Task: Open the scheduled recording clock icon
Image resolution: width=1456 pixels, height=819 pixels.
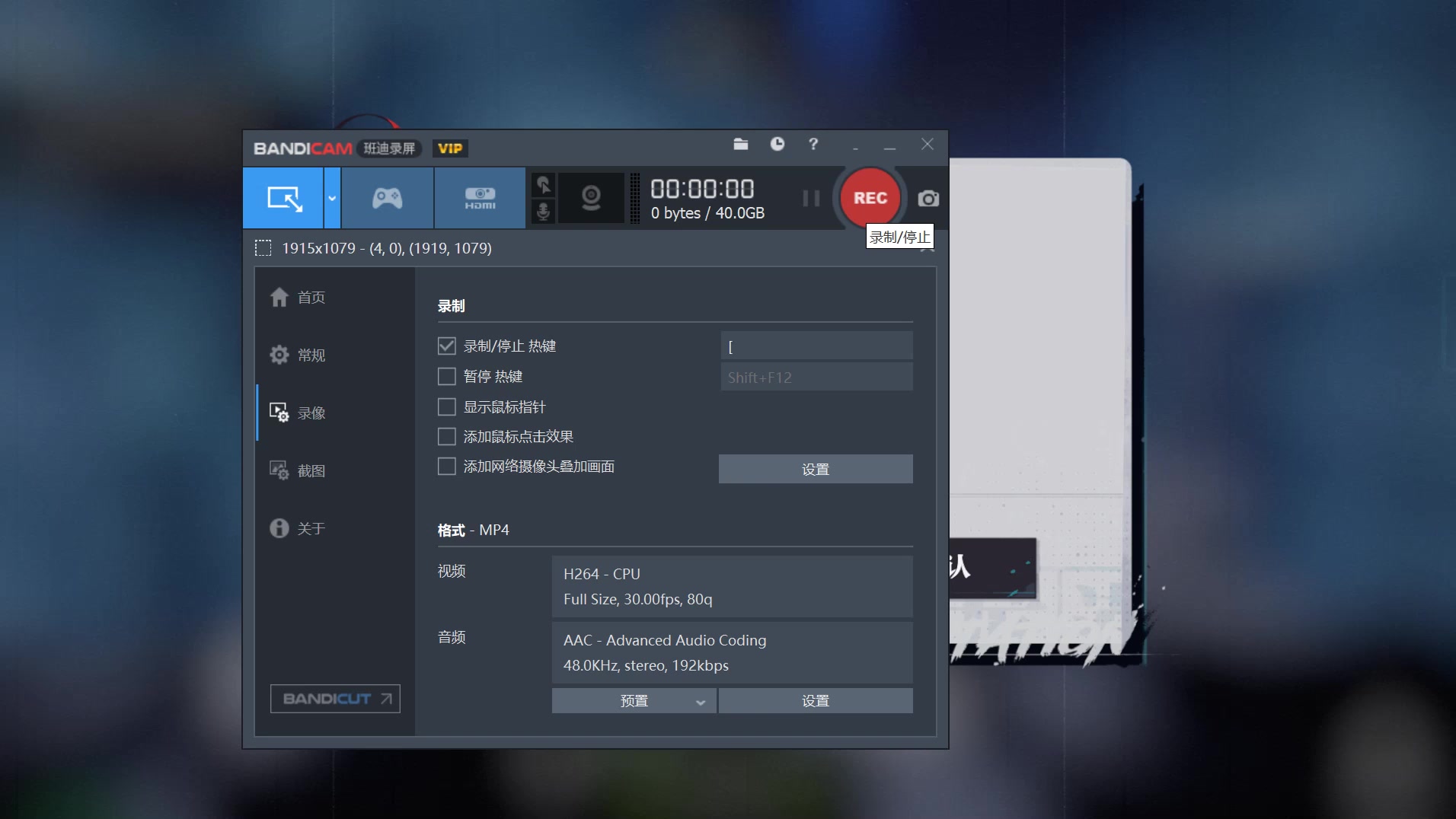Action: (x=777, y=144)
